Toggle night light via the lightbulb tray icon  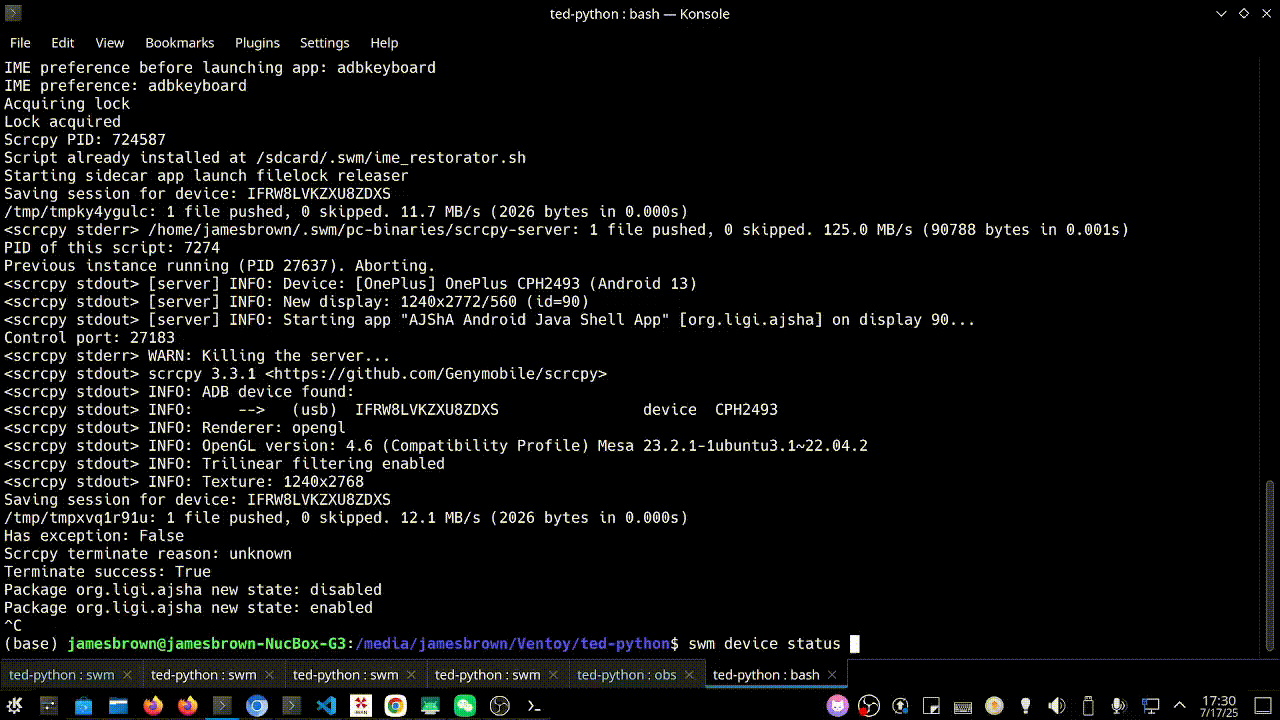coord(1025,706)
